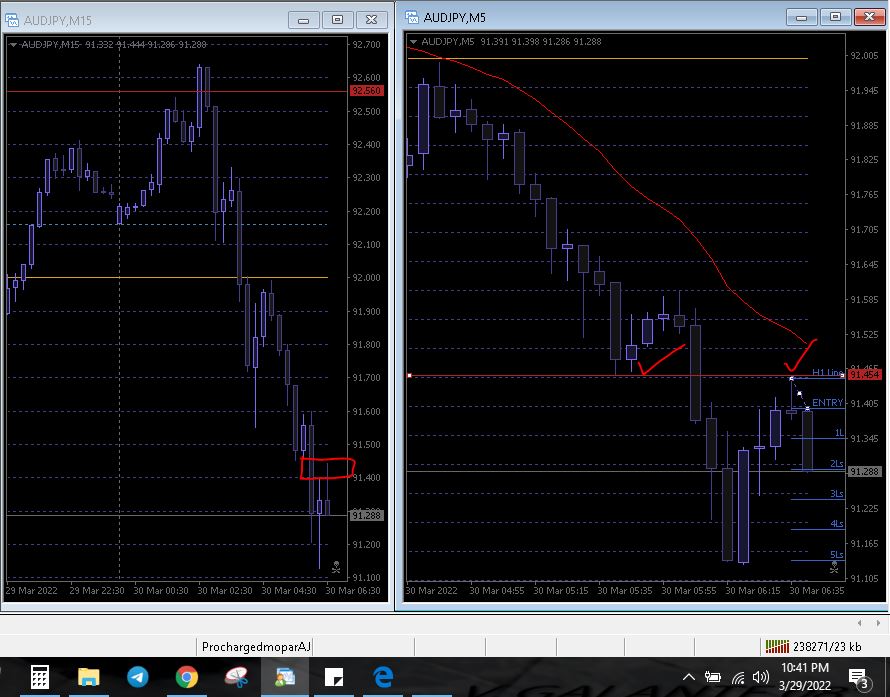Click the volume speaker tray icon
The width and height of the screenshot is (890, 697).
[x=761, y=677]
